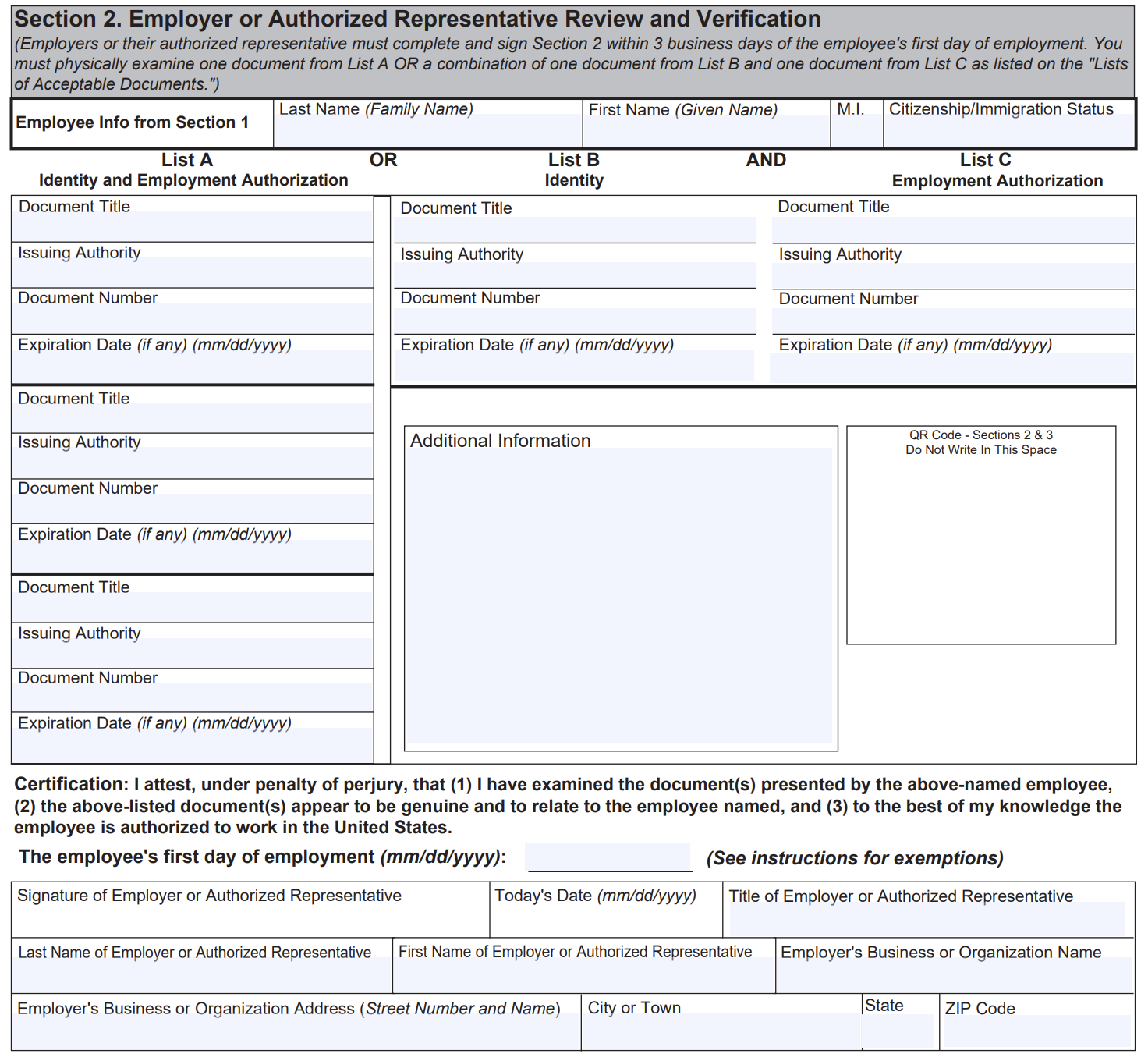Select the employee M.I. field
This screenshot has height=1061, width=1148.
tap(856, 131)
